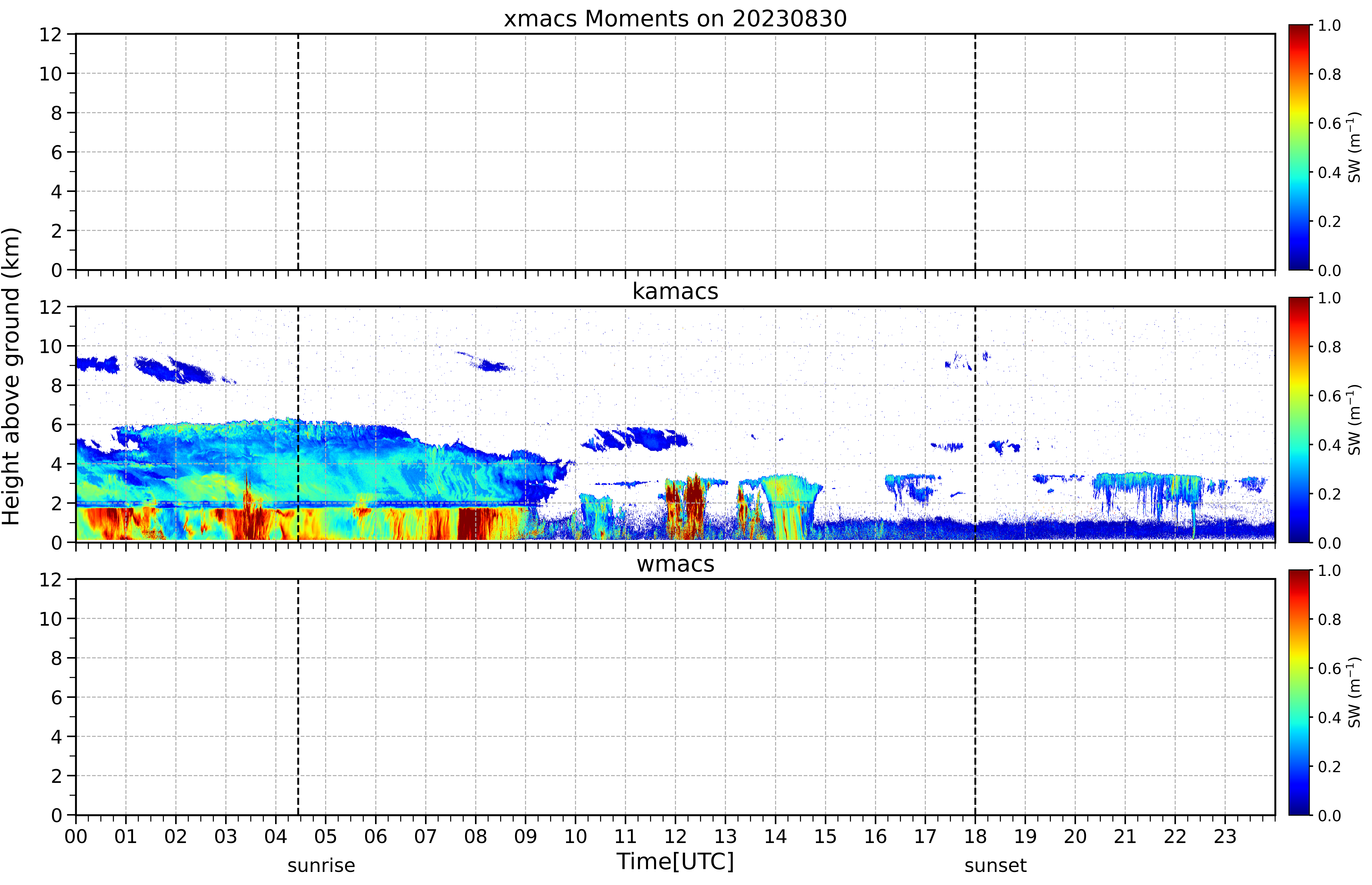
Task: Click the '12' height tick of kamacs panel
Action: [51, 307]
